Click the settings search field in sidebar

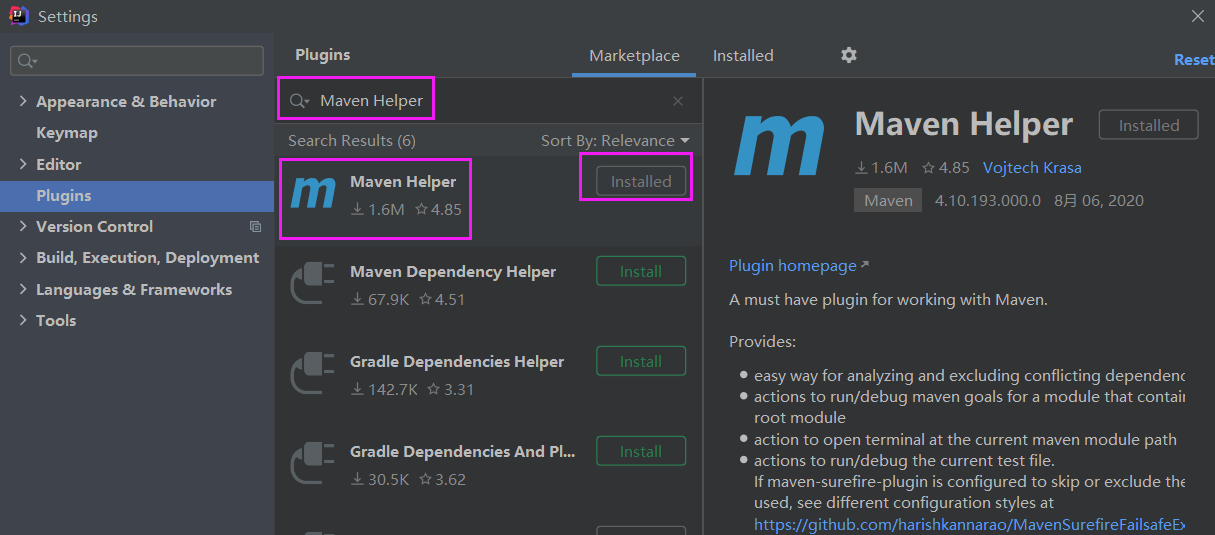tap(137, 61)
